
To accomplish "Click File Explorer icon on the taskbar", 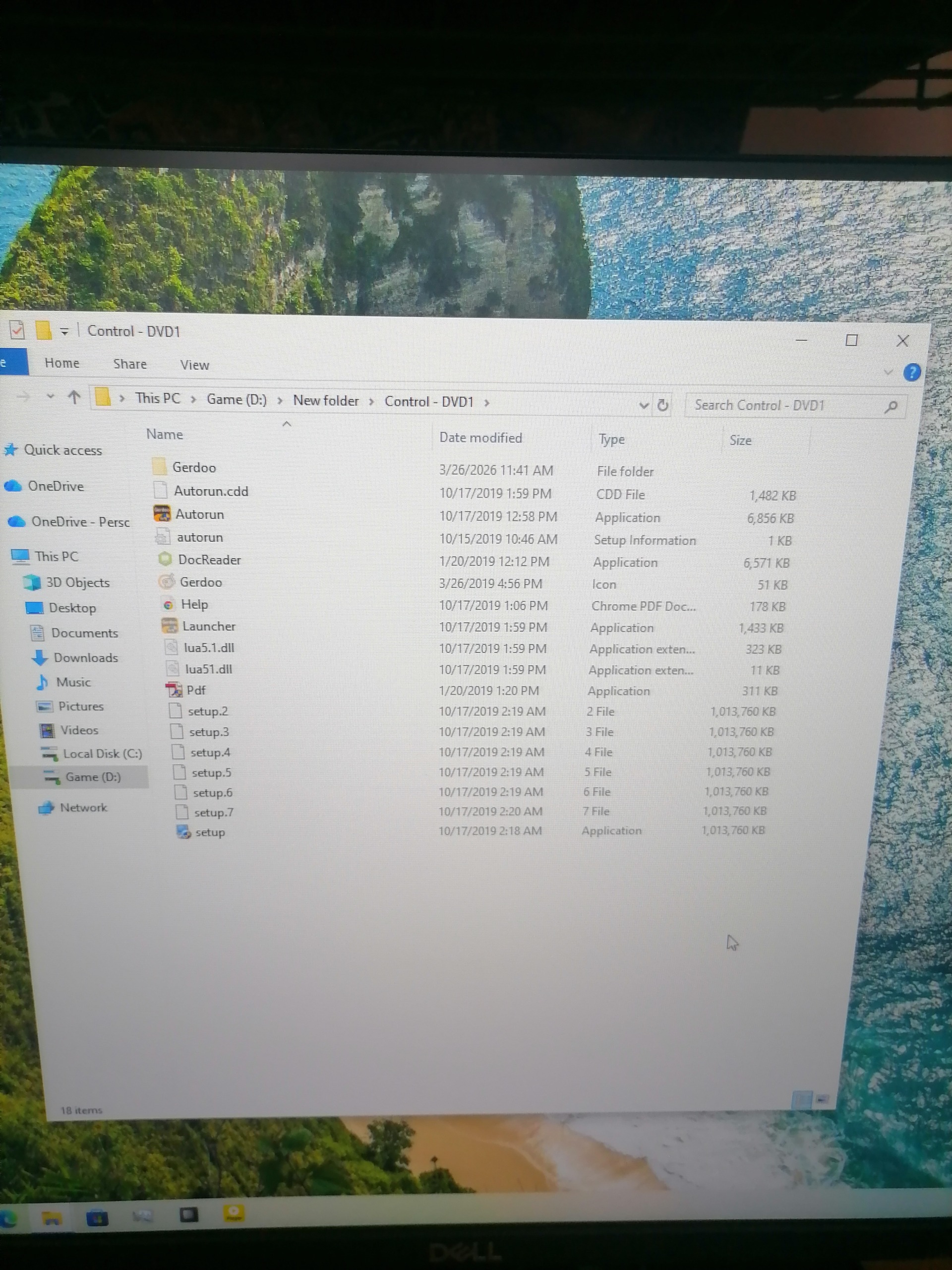I will point(52,1217).
